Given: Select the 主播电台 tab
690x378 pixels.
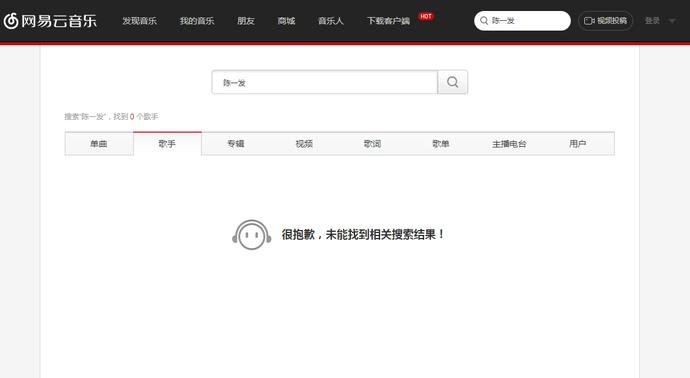Looking at the screenshot, I should coord(509,144).
